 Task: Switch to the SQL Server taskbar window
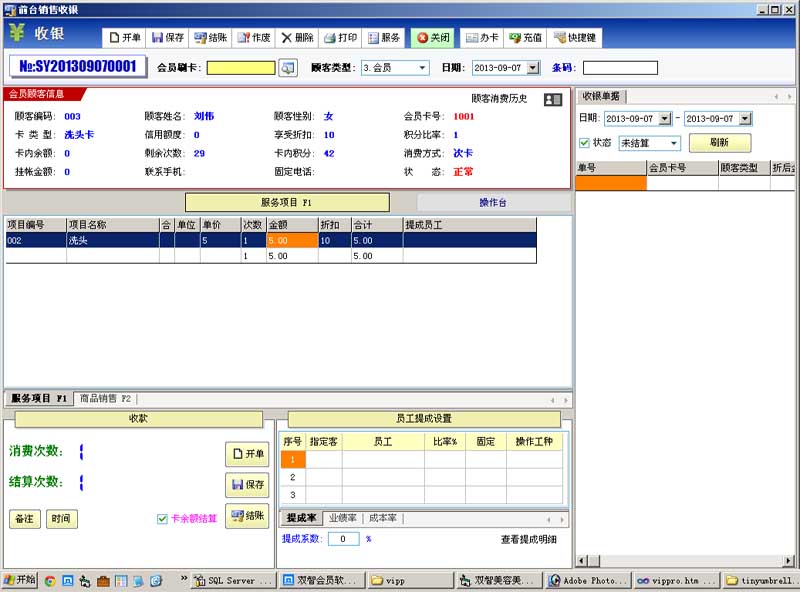coord(234,581)
